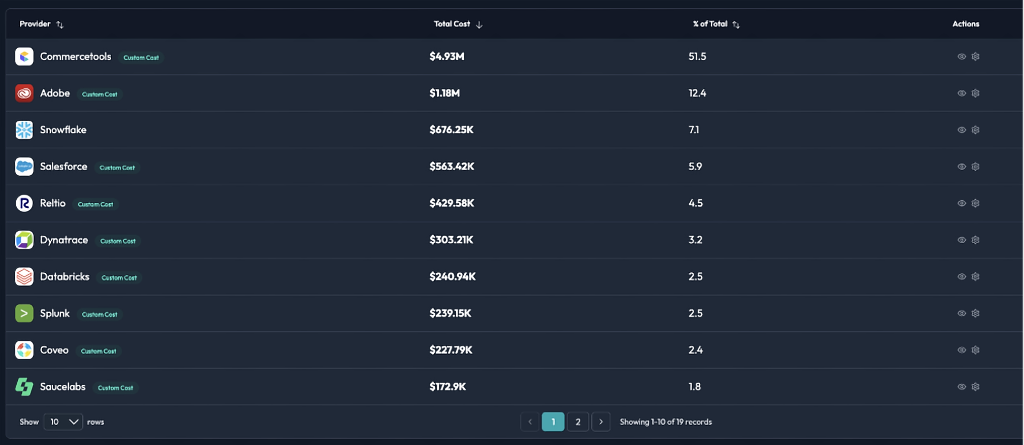Click the 51.5 percent of total value
Image resolution: width=1024 pixels, height=445 pixels.
click(697, 57)
